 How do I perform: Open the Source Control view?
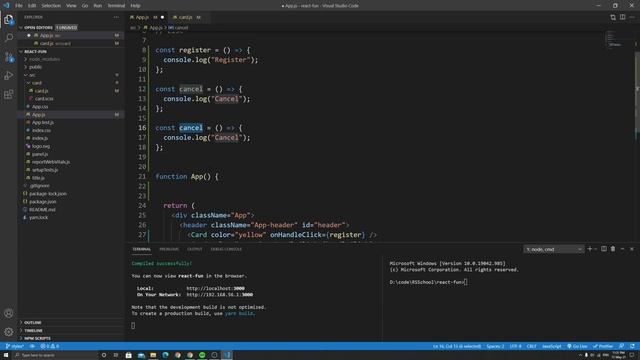coord(9,57)
